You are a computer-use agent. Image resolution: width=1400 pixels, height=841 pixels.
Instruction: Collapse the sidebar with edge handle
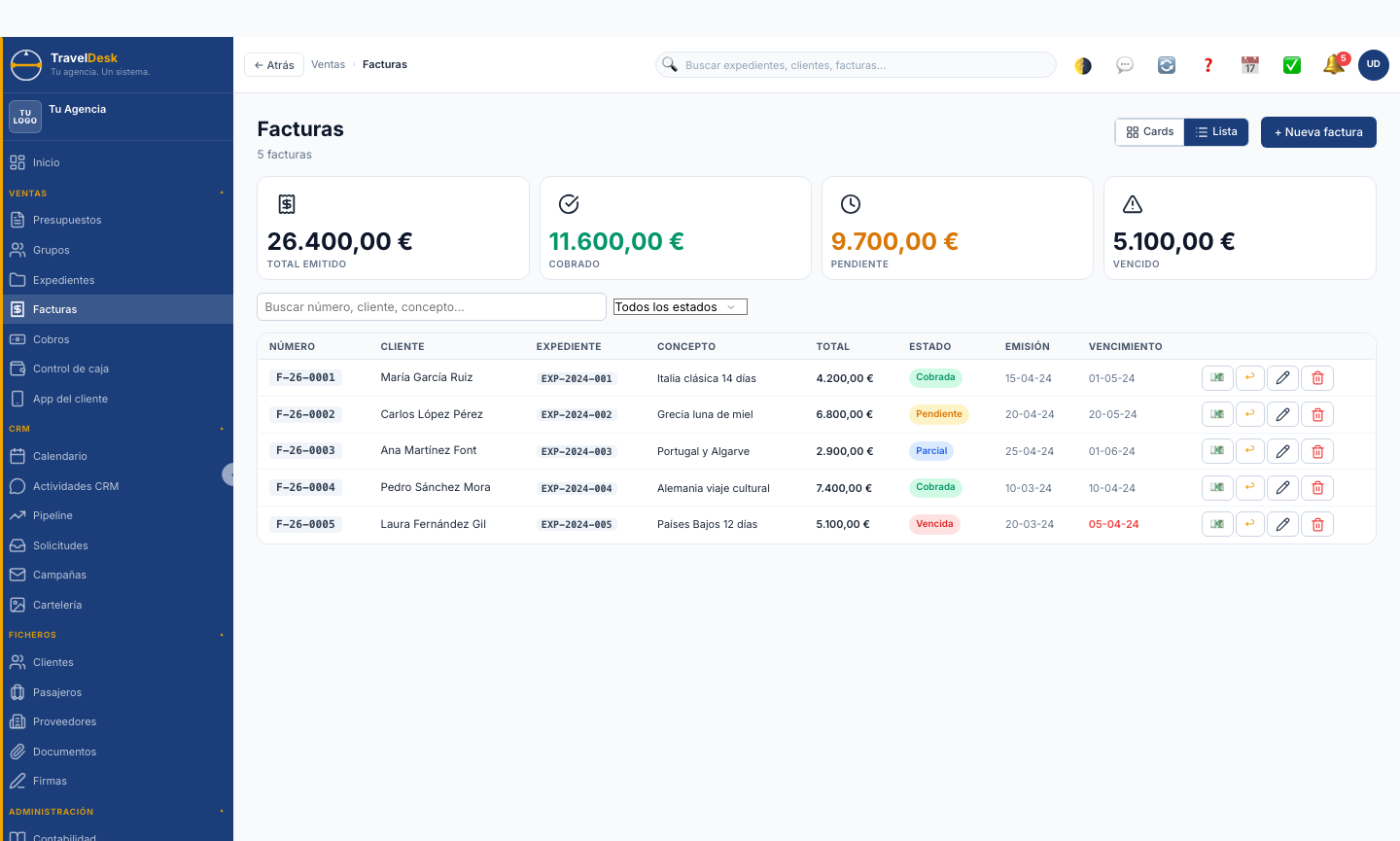coord(228,474)
